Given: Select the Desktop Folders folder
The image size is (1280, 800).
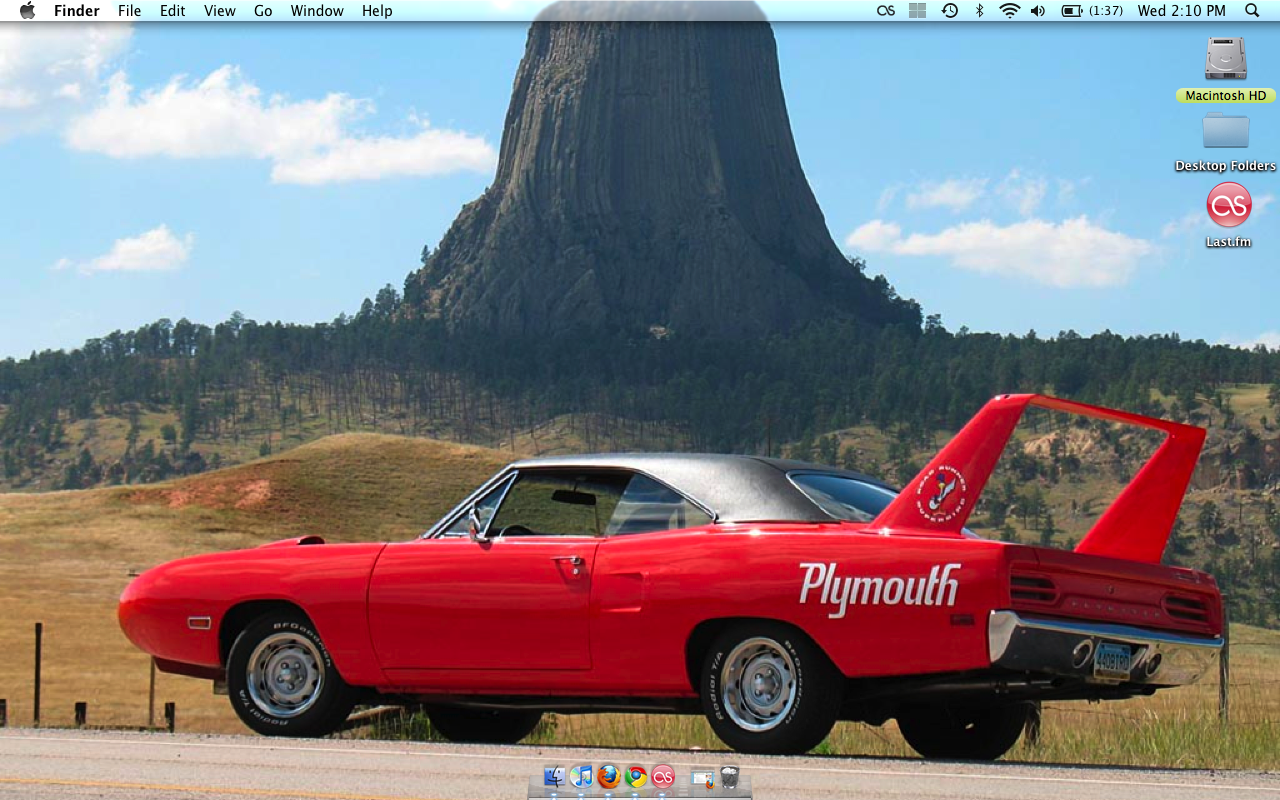Looking at the screenshot, I should tap(1225, 131).
